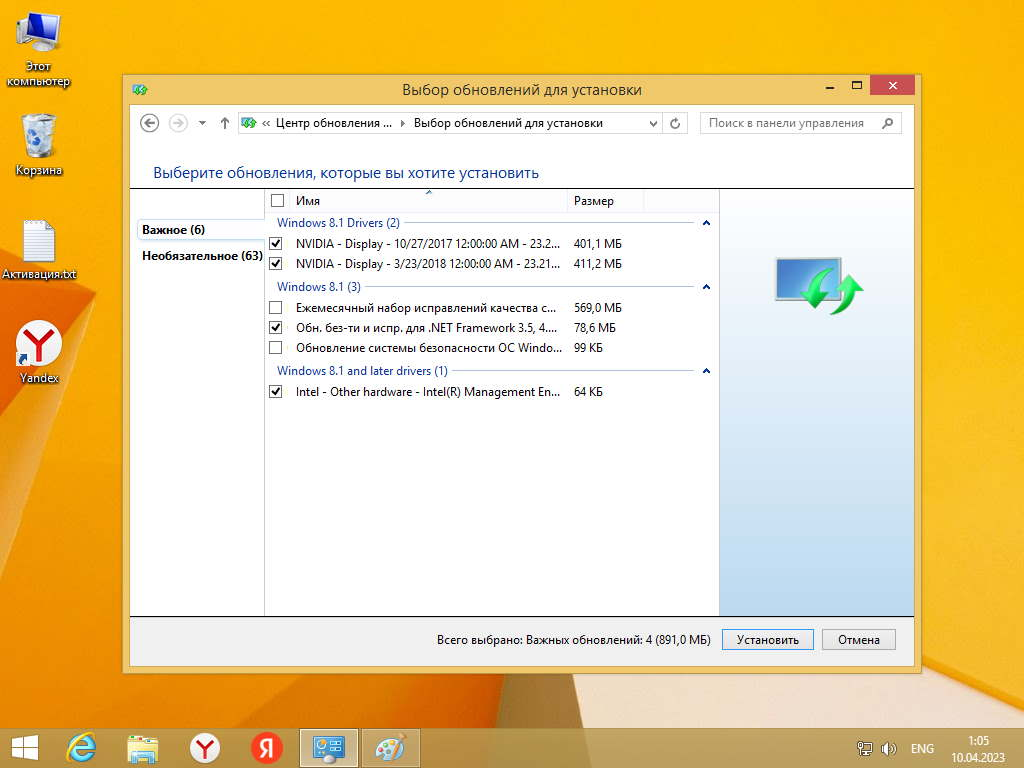Viewport: 1024px width, 768px height.
Task: Click the volume speaker icon in the tray
Action: coord(889,747)
